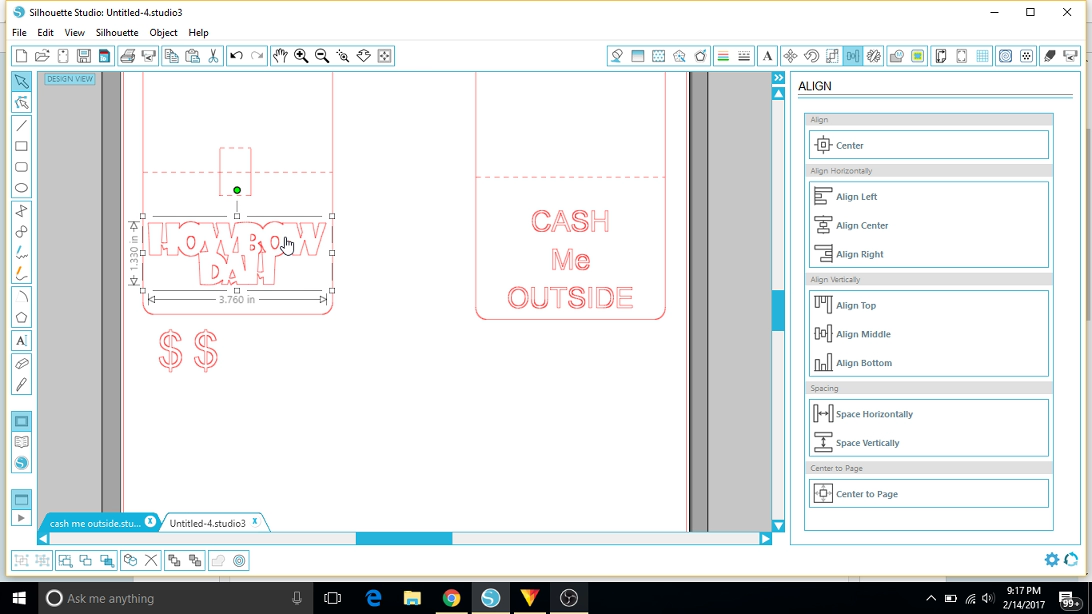
Task: Pick the Draw a Regular Polygon tool
Action: click(22, 317)
